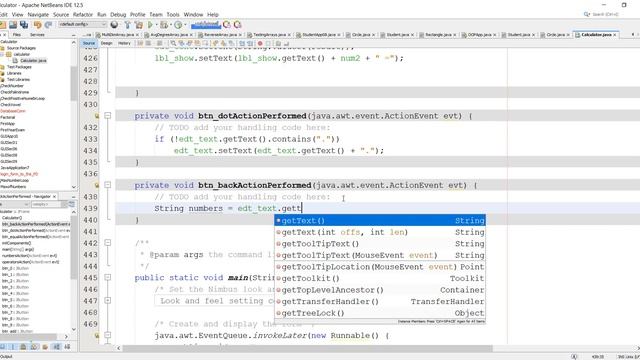
Task: Select Calculator.java in Projects tree
Action: click(x=33, y=60)
